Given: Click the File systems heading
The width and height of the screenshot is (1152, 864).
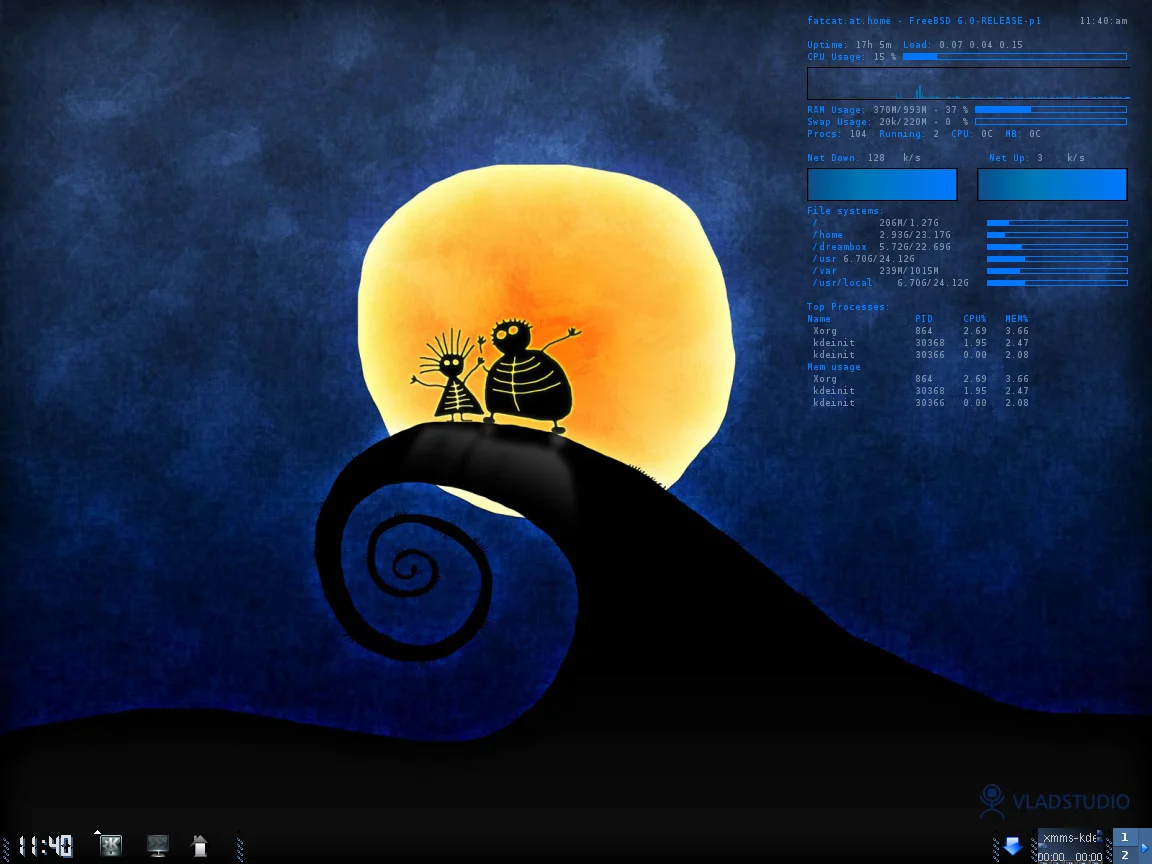Looking at the screenshot, I should (845, 211).
